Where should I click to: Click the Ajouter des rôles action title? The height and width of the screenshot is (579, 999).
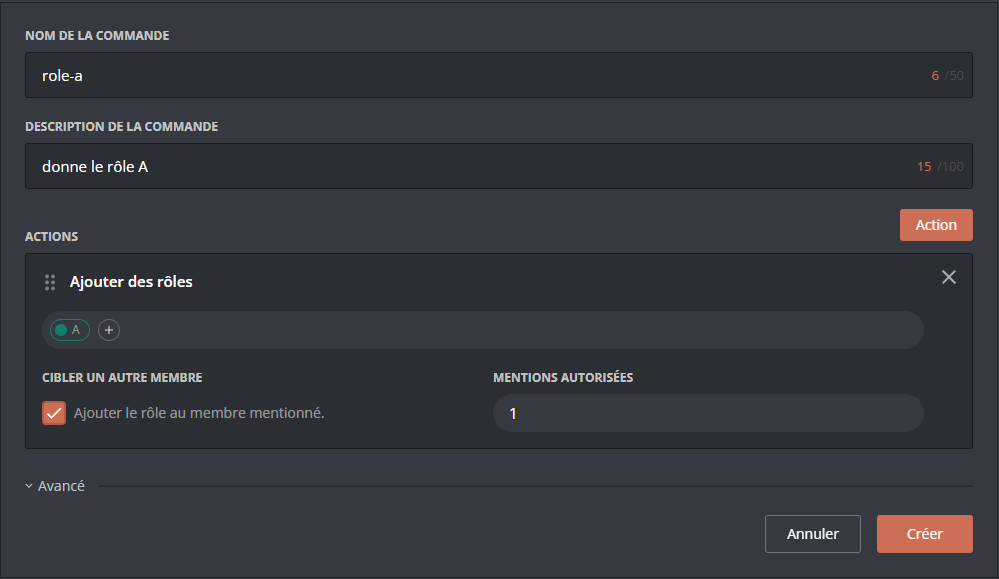click(x=131, y=282)
